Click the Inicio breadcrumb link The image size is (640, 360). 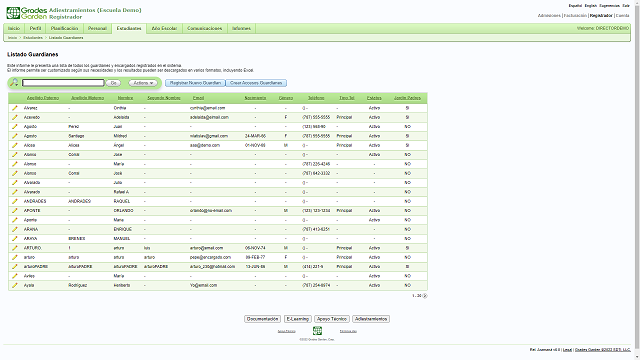pos(12,38)
